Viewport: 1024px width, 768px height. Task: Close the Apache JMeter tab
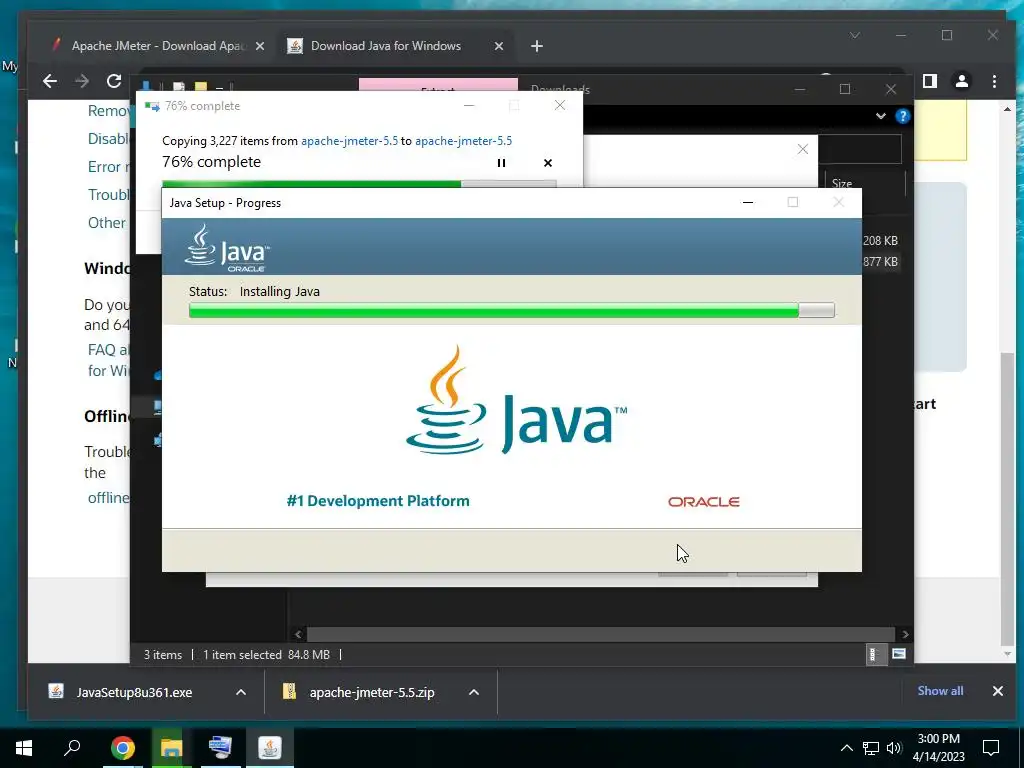[x=260, y=46]
